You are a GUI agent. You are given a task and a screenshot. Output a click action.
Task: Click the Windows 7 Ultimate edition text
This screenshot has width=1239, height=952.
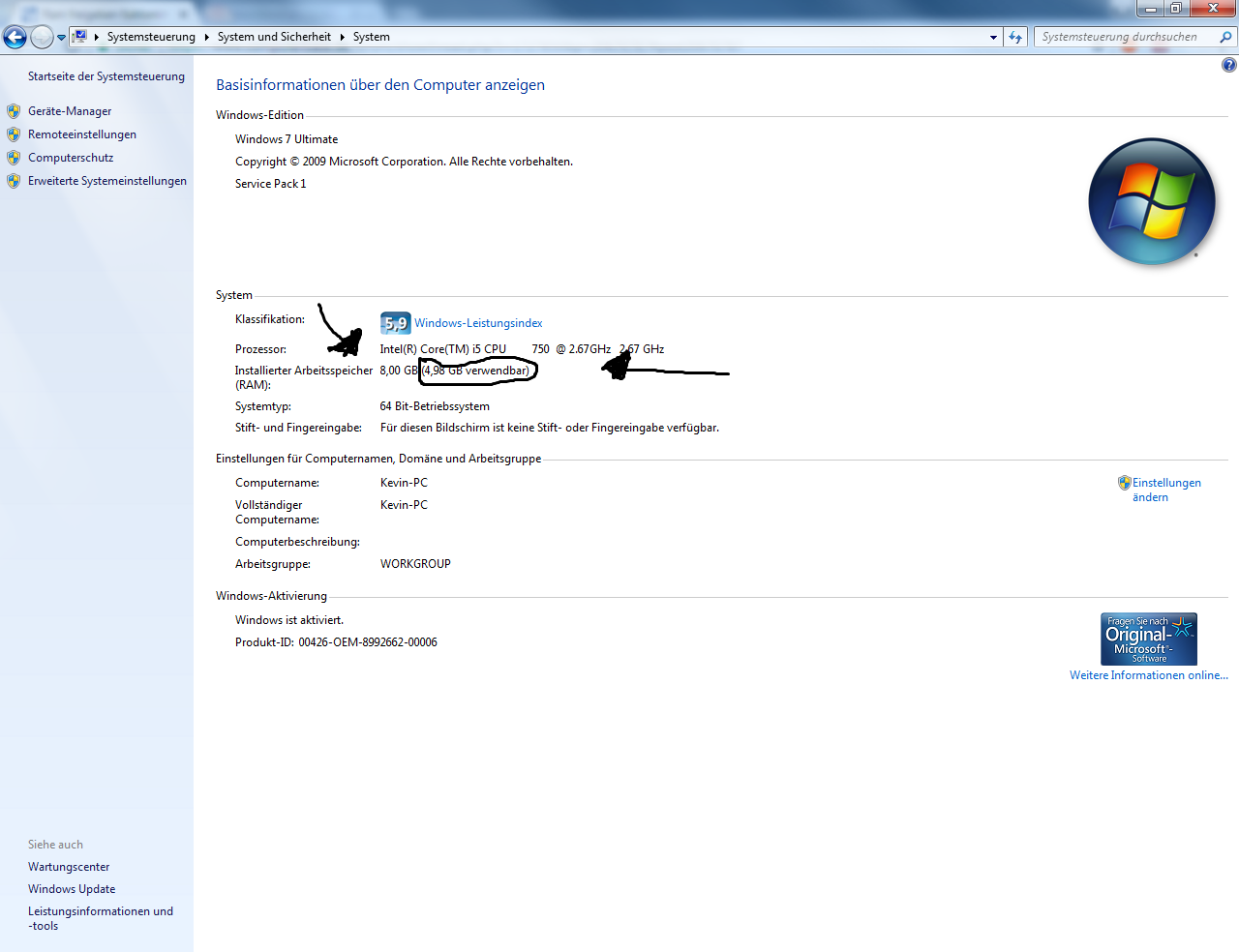(x=287, y=139)
